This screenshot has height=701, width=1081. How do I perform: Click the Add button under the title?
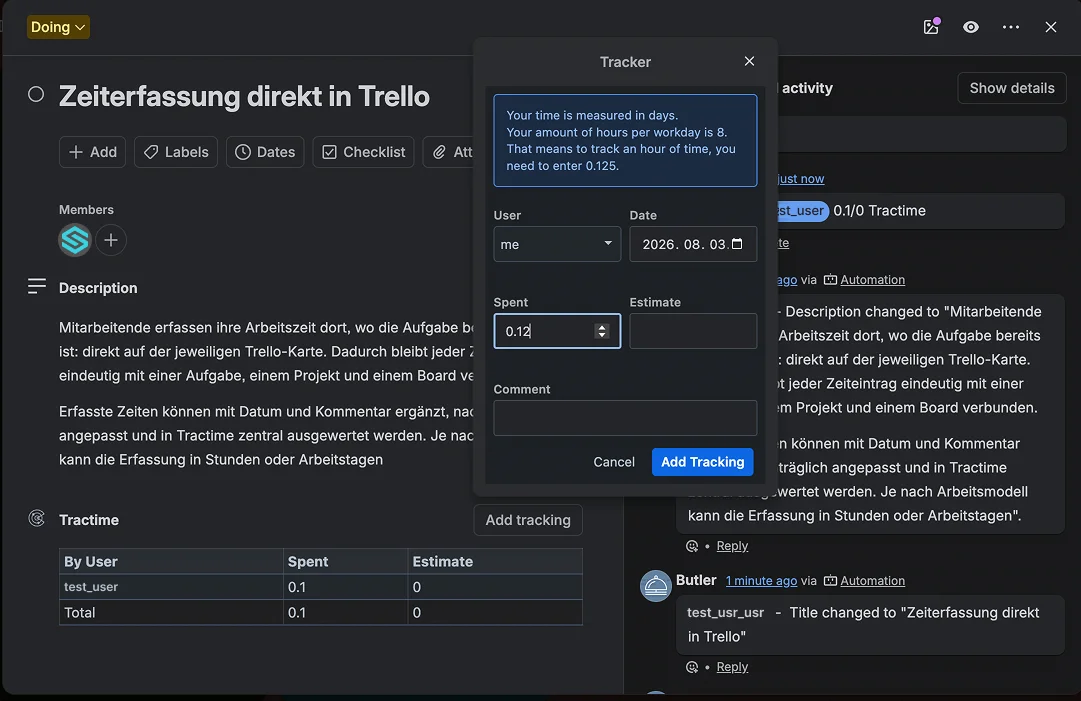coord(92,152)
